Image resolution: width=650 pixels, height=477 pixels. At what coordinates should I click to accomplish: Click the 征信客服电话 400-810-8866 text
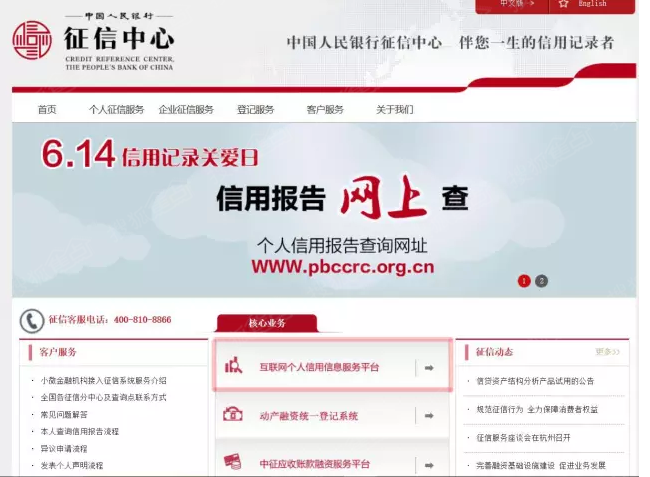pos(110,320)
